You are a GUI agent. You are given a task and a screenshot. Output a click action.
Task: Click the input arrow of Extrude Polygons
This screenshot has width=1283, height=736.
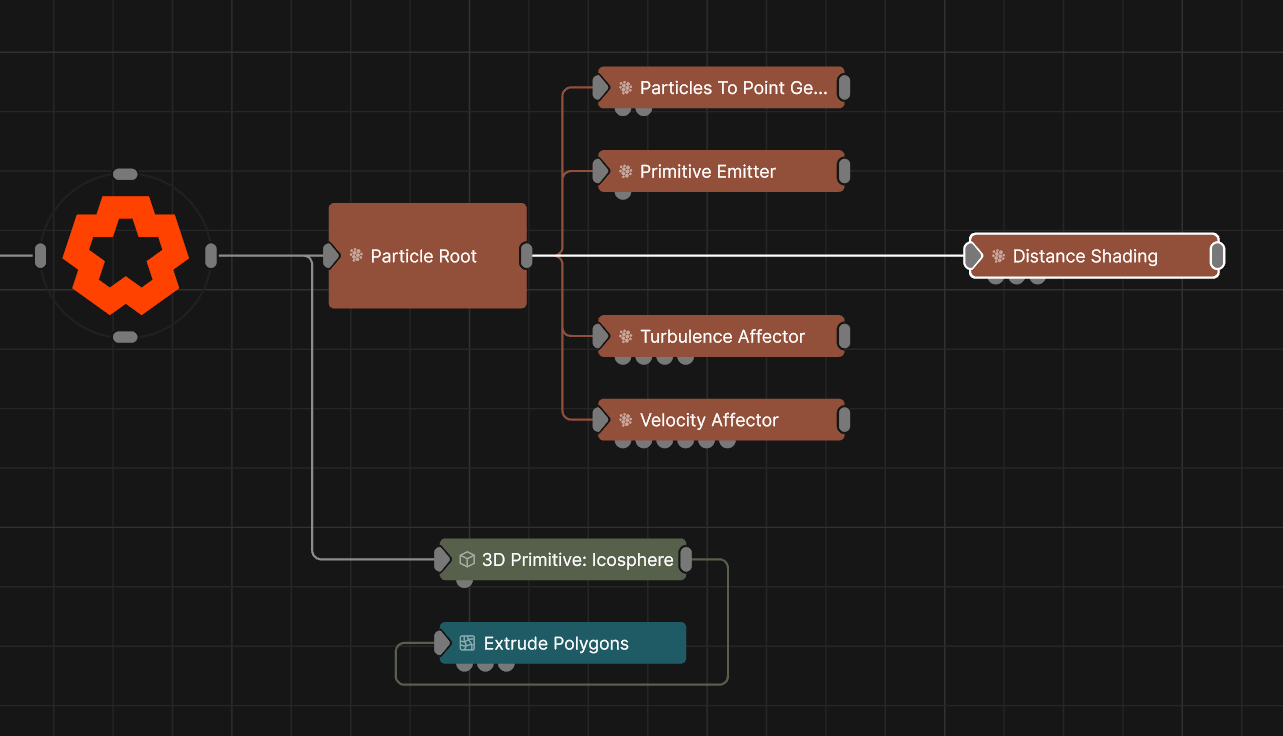tap(443, 643)
